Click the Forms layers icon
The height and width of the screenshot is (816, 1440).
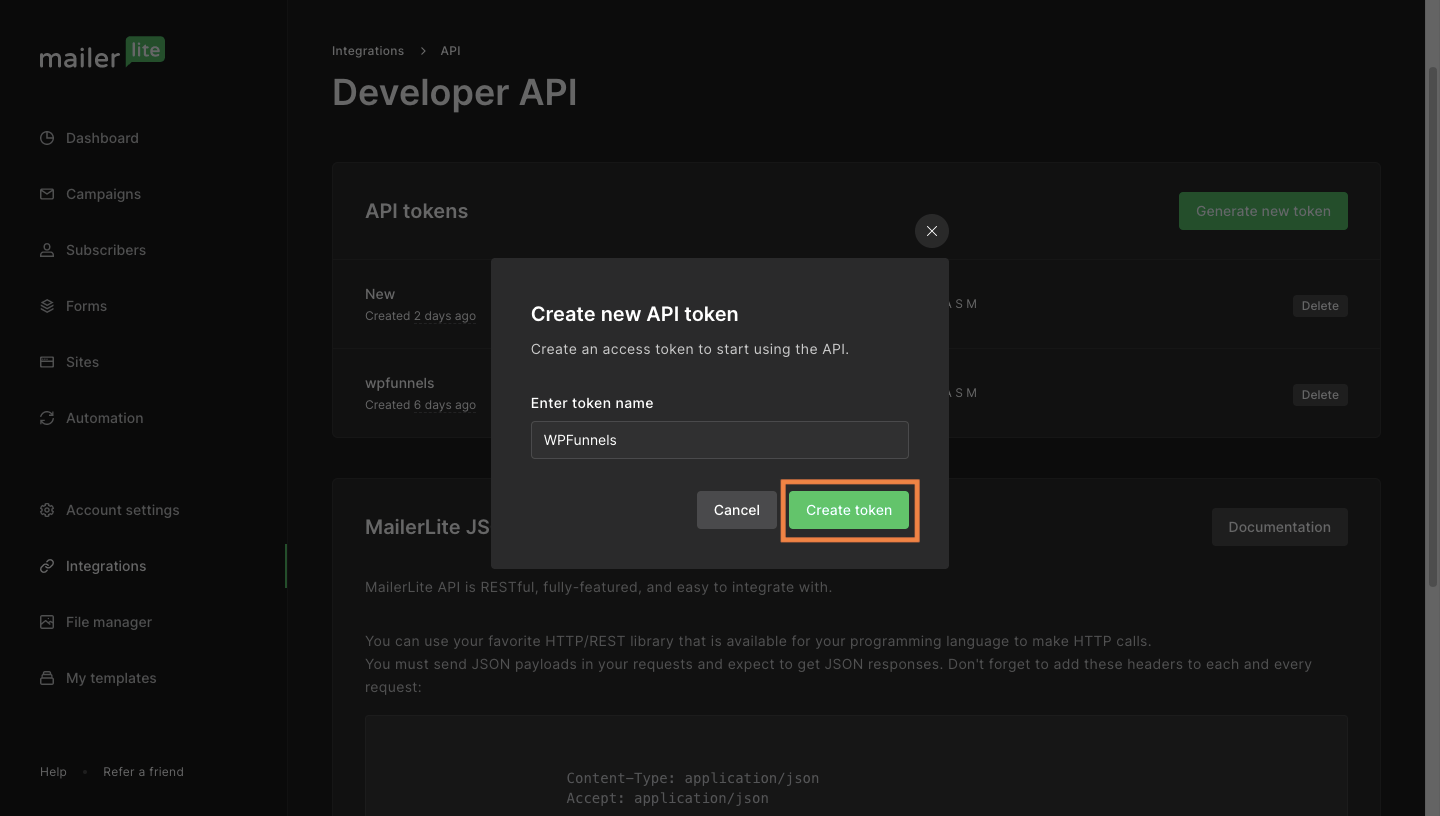[x=47, y=306]
